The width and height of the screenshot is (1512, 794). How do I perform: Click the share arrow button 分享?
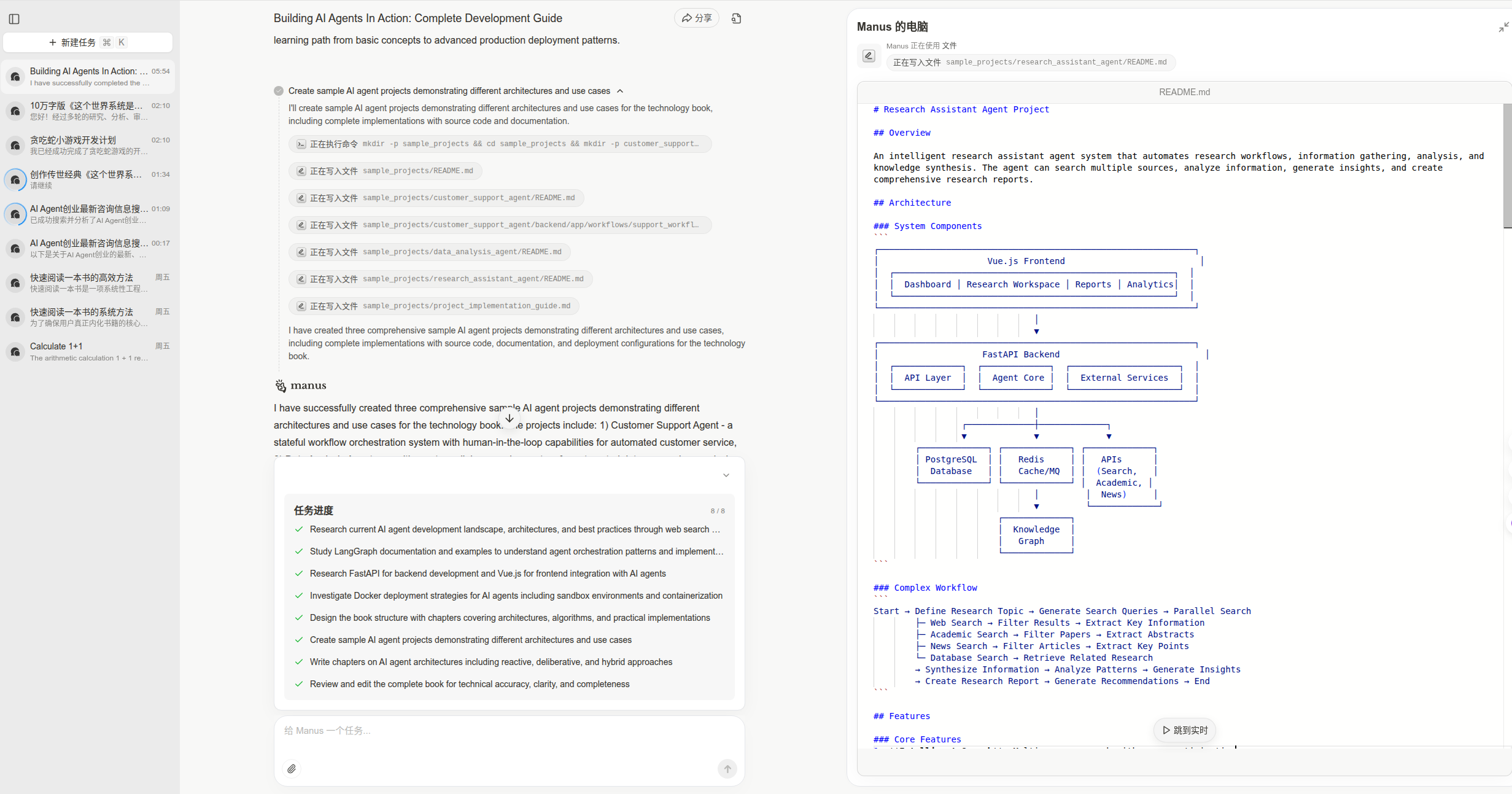point(697,18)
